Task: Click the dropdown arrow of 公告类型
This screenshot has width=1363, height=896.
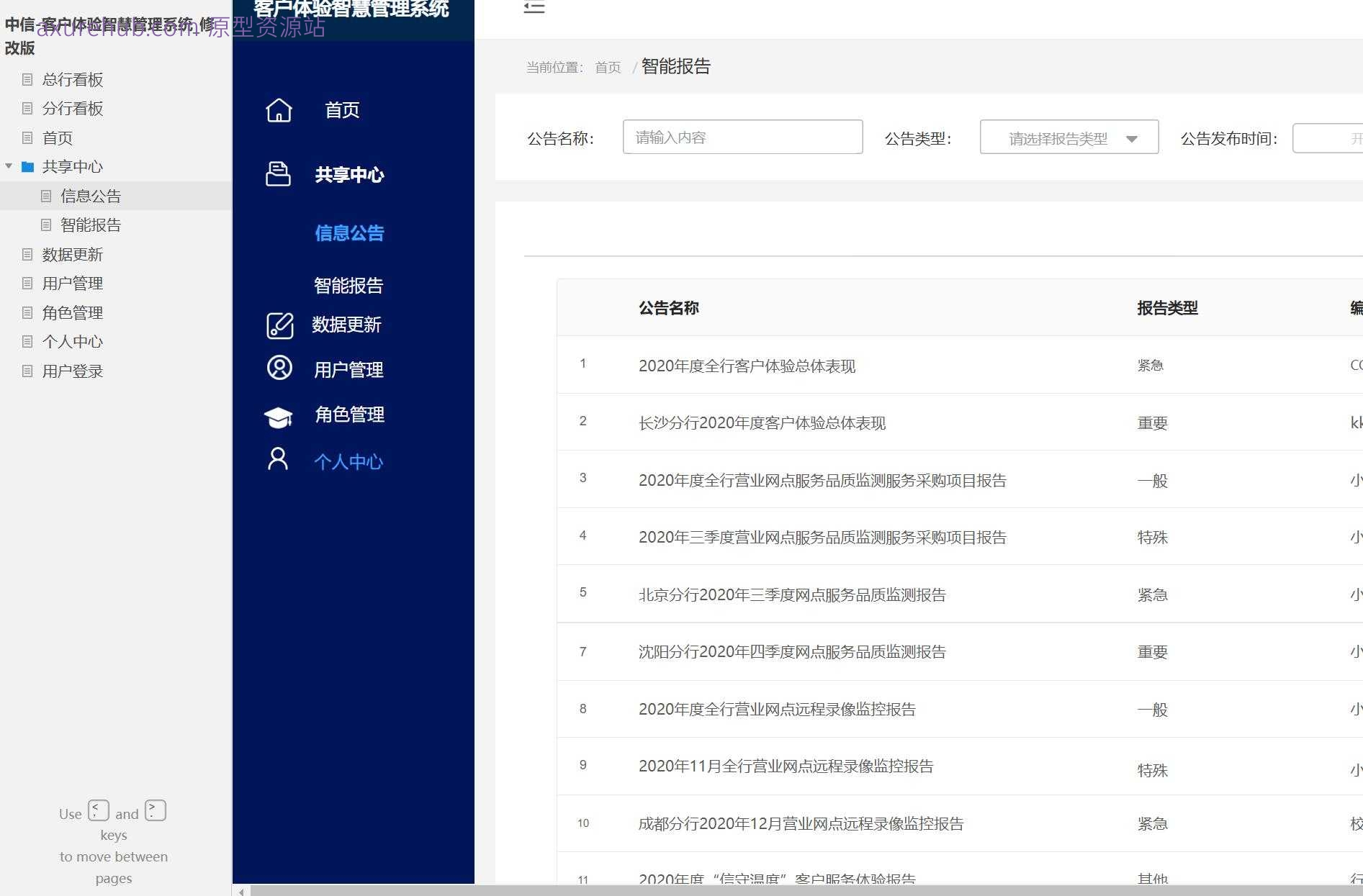Action: (x=1132, y=139)
